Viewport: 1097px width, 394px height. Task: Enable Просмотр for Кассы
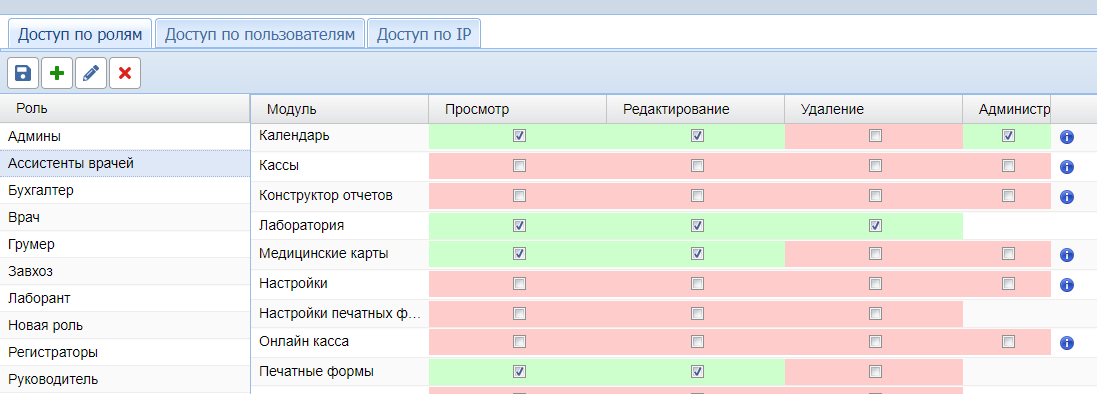tap(519, 166)
